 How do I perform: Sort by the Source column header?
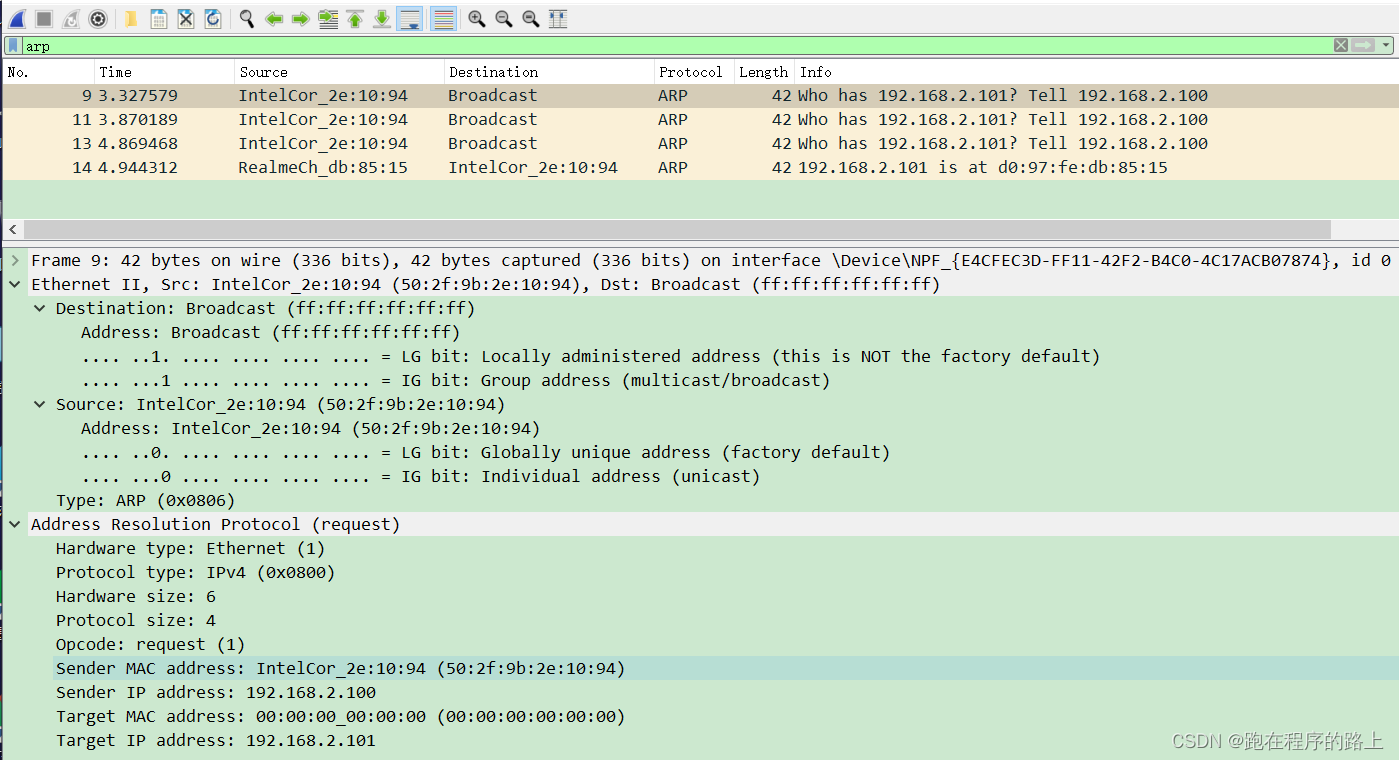(x=339, y=72)
